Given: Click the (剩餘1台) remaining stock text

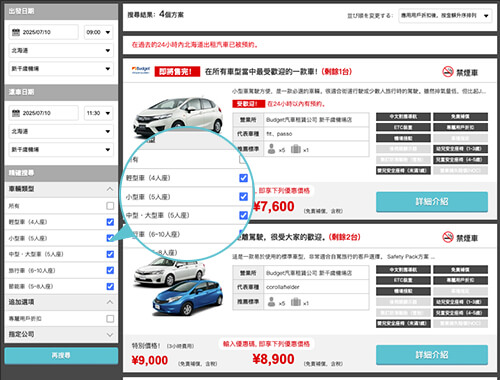Looking at the screenshot, I should point(337,72).
